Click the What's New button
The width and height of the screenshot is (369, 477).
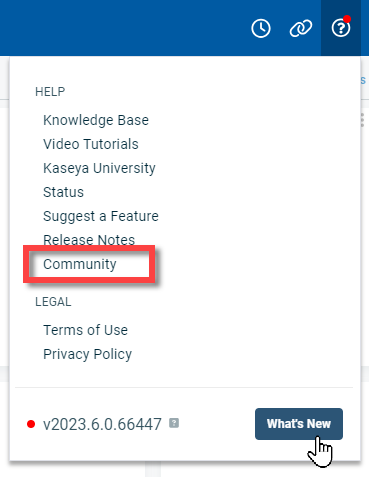tap(299, 424)
